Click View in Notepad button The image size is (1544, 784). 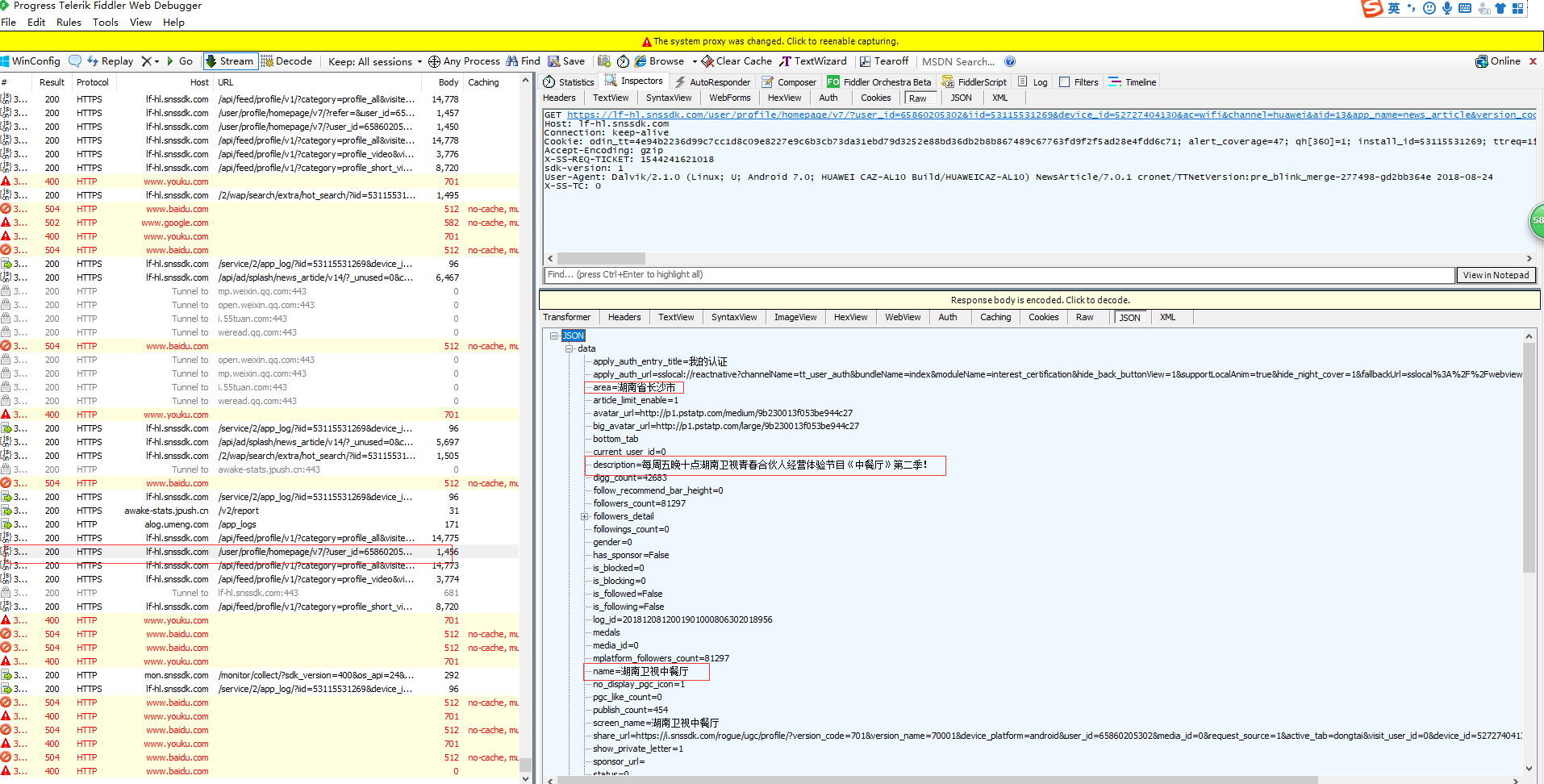point(1496,275)
